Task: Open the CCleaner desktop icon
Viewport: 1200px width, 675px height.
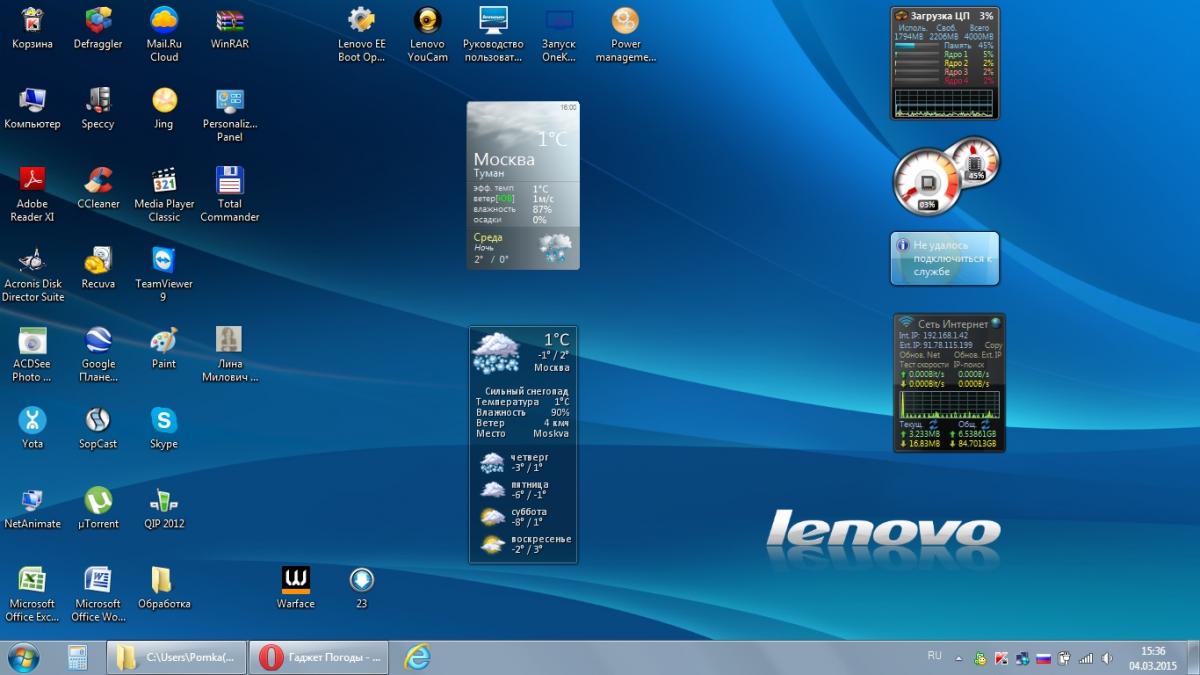Action: pos(98,182)
